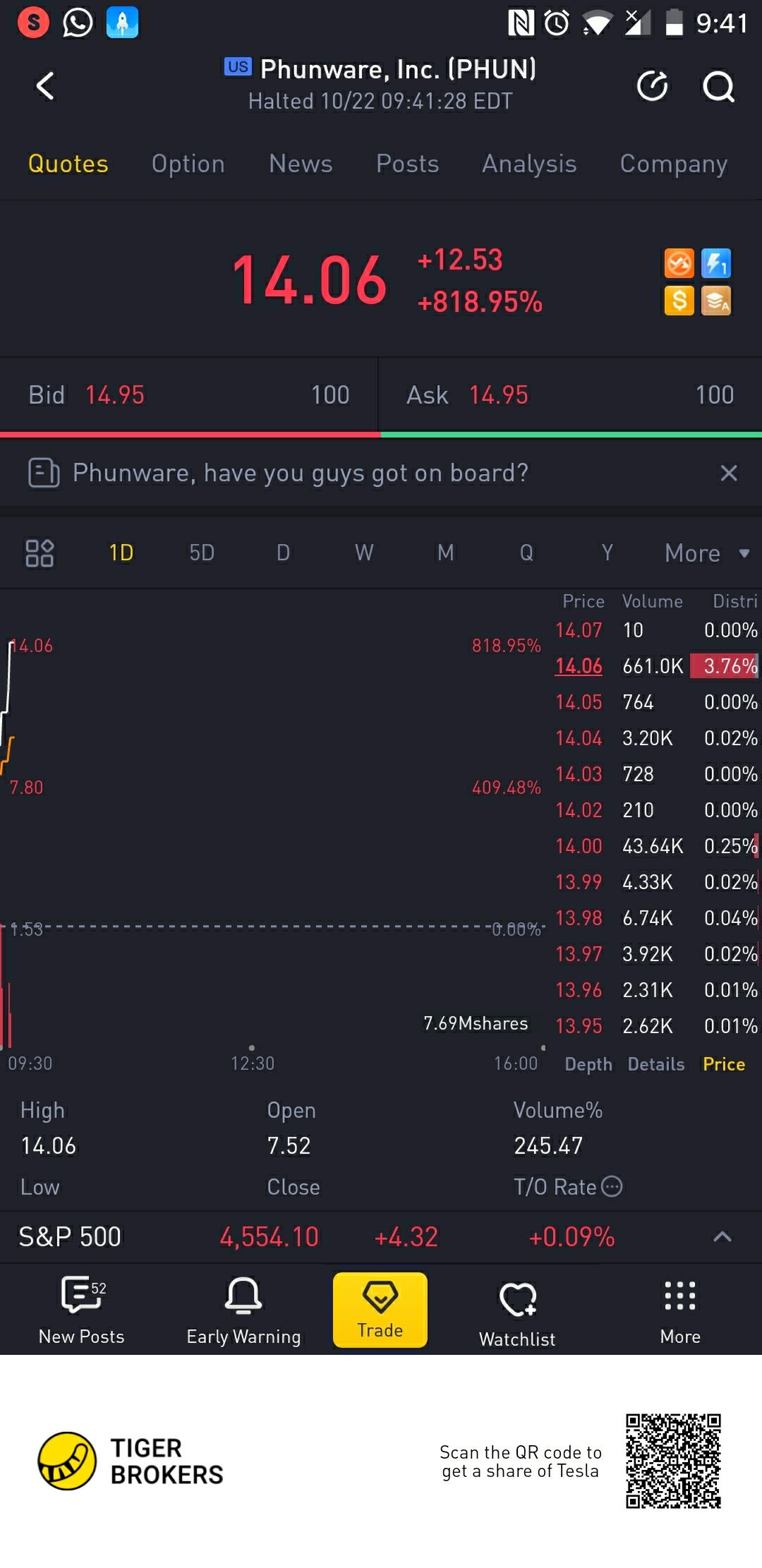
Task: Tap the Phunware, Inc. (PHUN) title
Action: 398,69
